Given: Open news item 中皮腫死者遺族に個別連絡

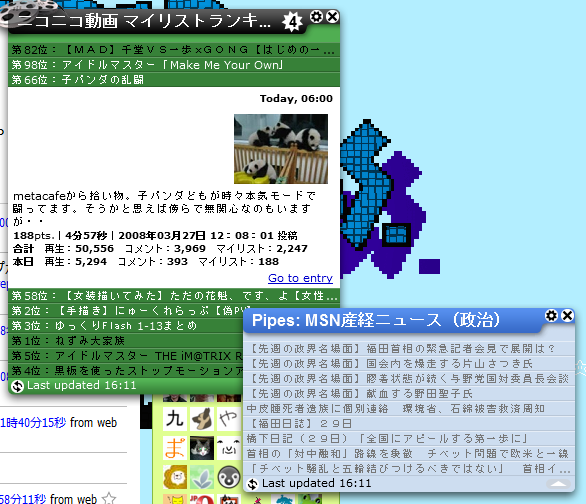Looking at the screenshot, I should coord(409,408).
